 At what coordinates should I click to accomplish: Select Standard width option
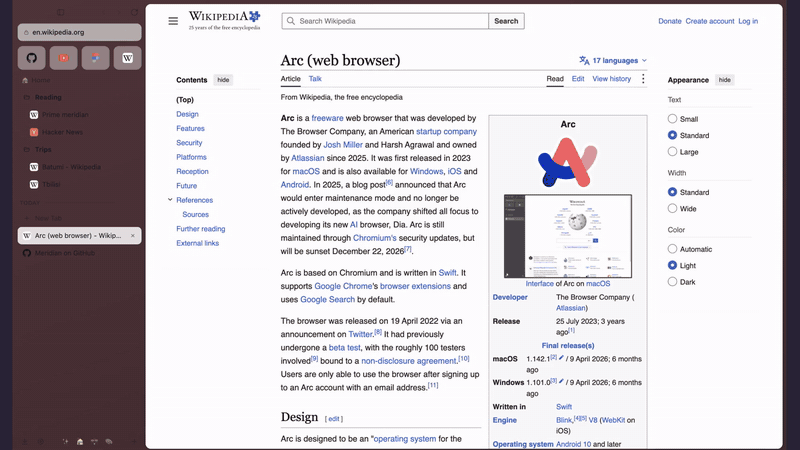pyautogui.click(x=672, y=192)
